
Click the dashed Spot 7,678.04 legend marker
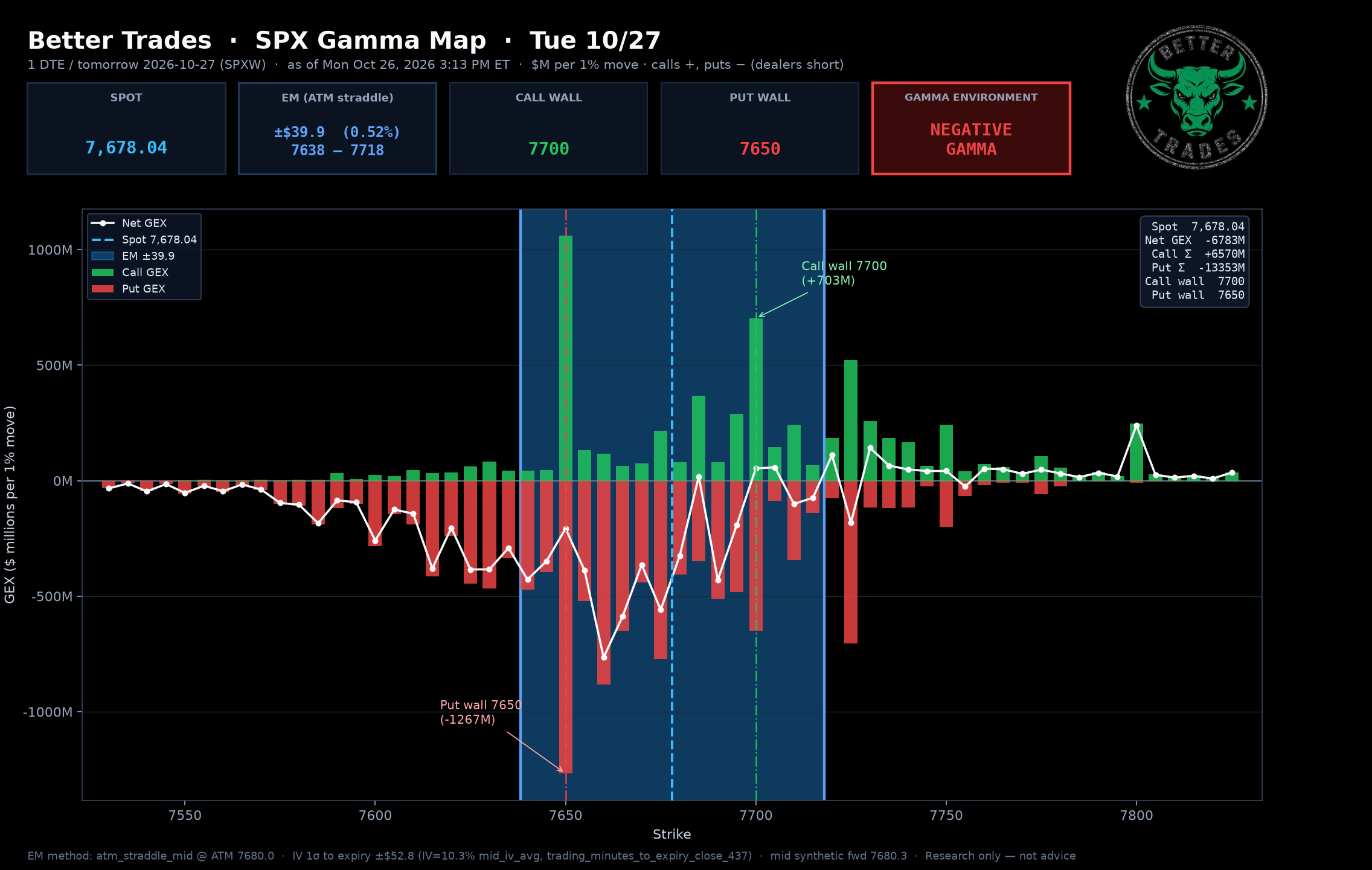coord(103,240)
